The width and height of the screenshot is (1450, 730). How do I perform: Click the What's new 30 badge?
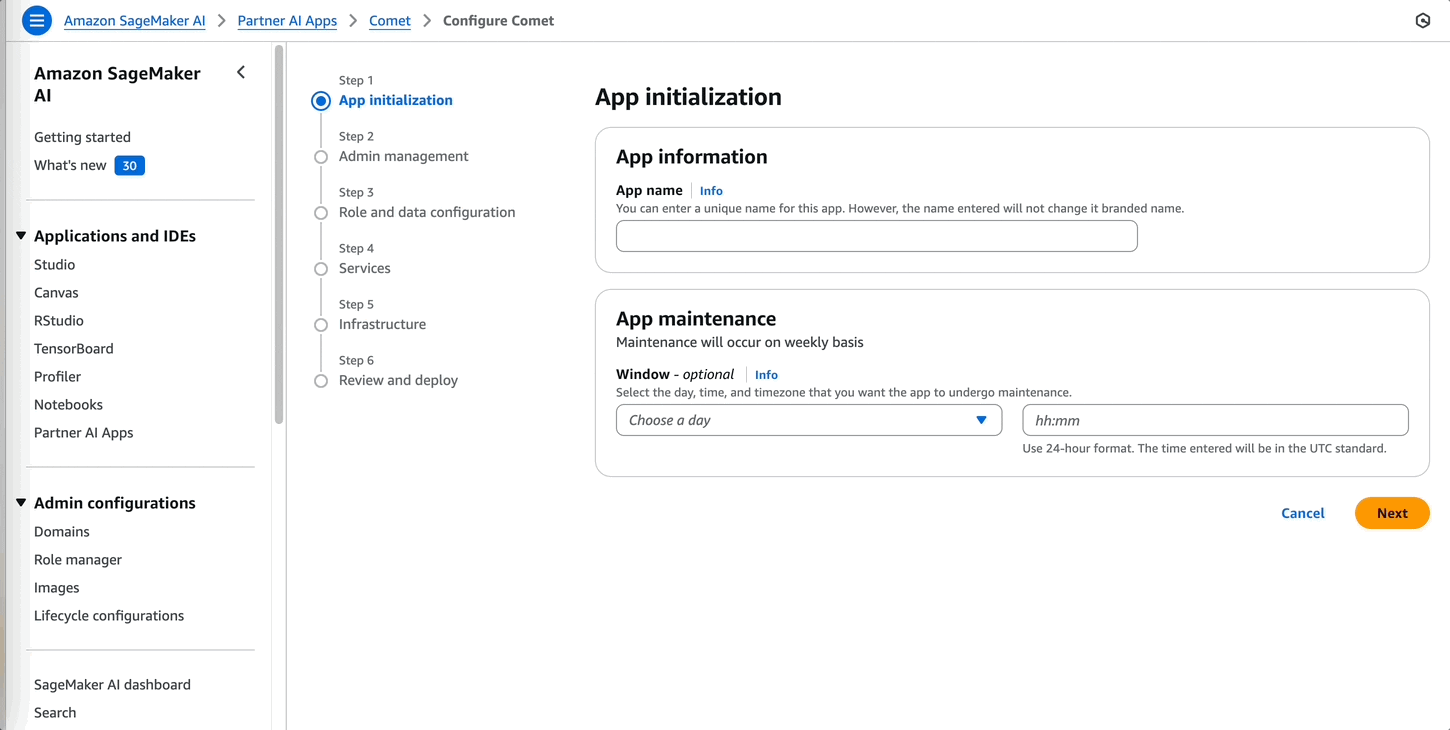coord(129,166)
